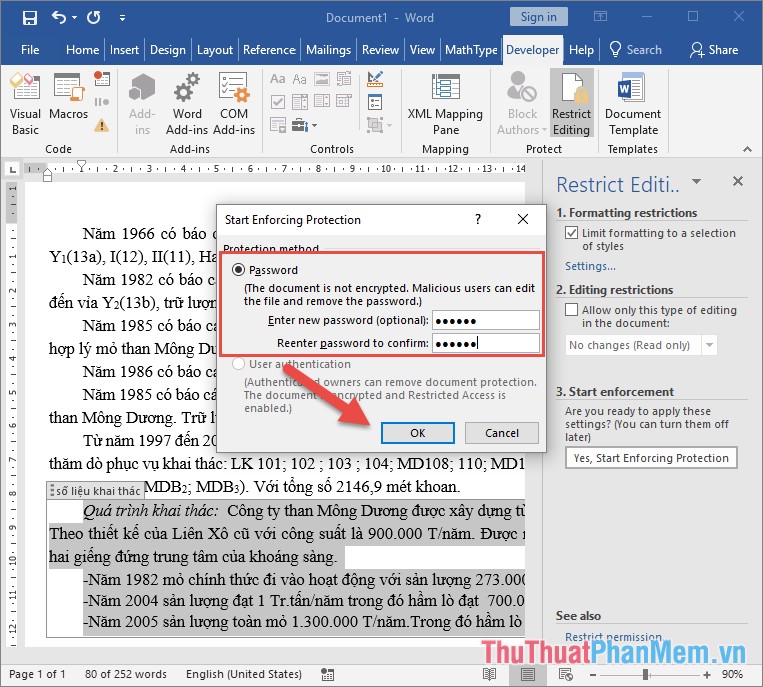Viewport: 763px width, 687px height.
Task: Click macro recording status bar icon
Action: click(327, 674)
